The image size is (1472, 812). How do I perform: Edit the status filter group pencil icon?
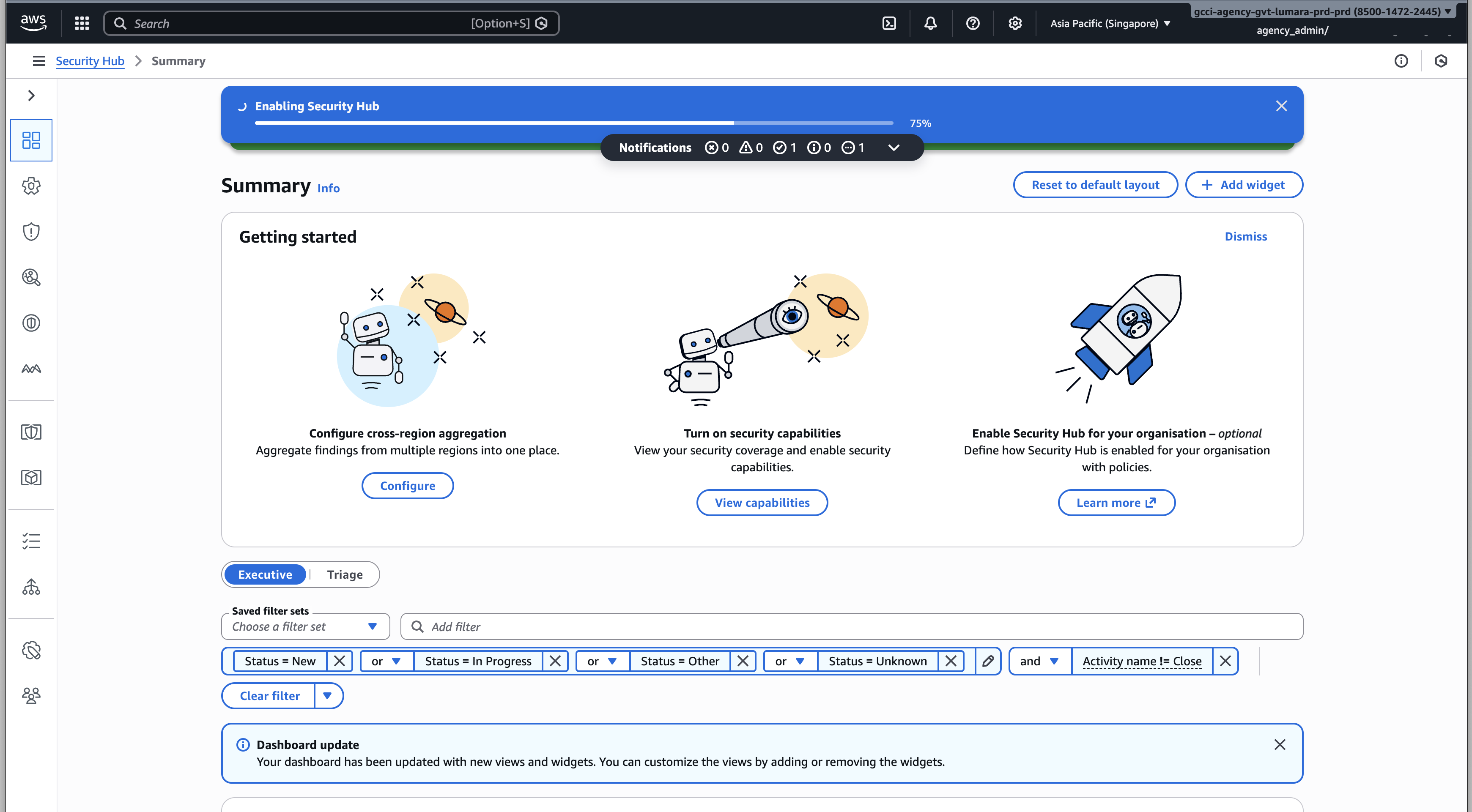pyautogui.click(x=988, y=661)
